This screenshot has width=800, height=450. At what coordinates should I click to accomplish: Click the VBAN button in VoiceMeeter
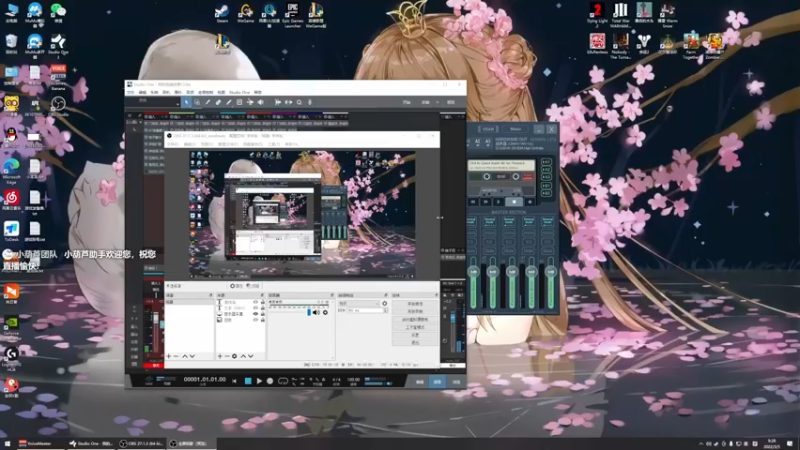[x=488, y=129]
